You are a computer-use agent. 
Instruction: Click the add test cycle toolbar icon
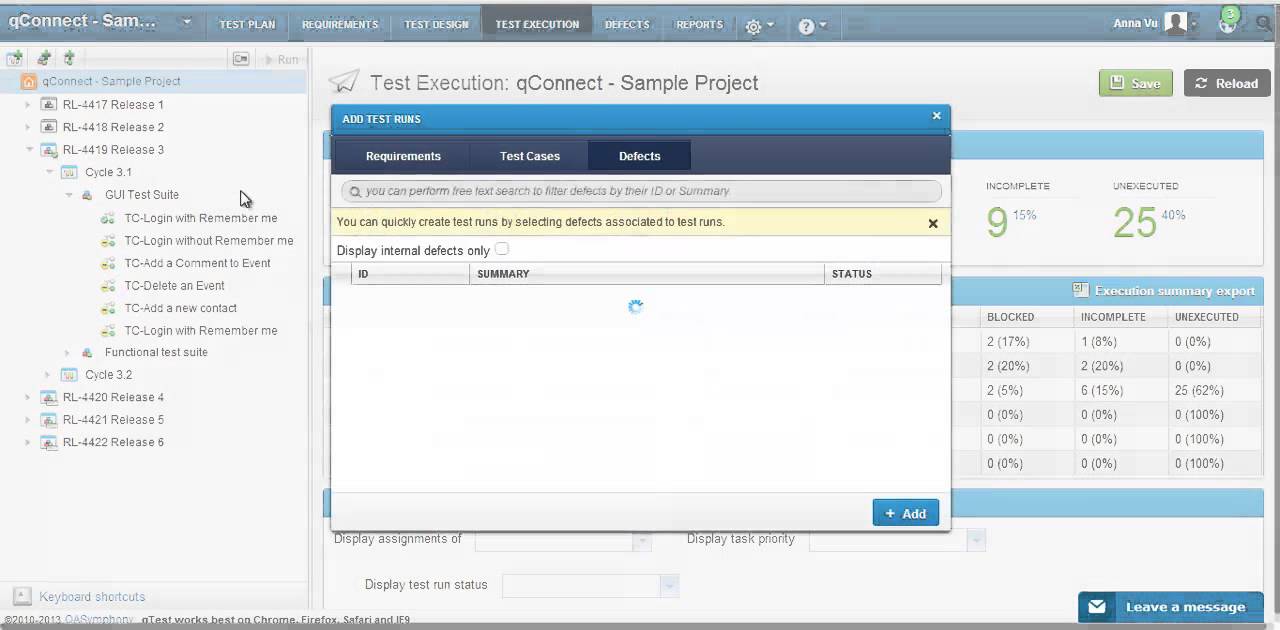(15, 59)
